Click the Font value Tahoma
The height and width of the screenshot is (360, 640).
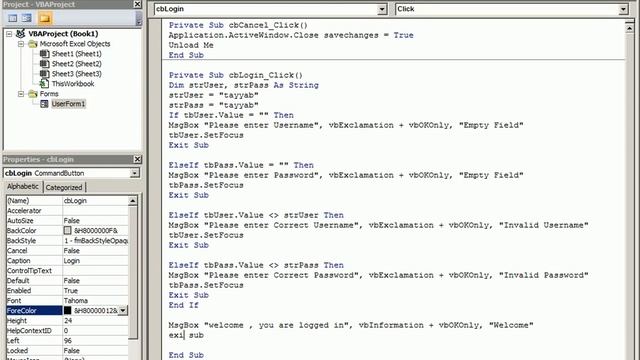click(76, 301)
